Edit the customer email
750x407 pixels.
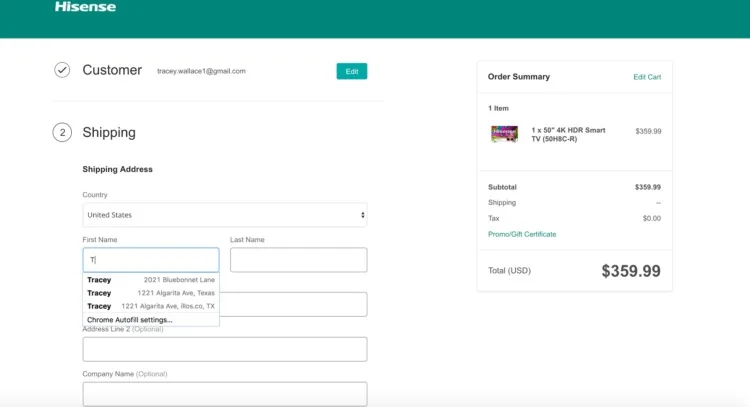tap(352, 71)
